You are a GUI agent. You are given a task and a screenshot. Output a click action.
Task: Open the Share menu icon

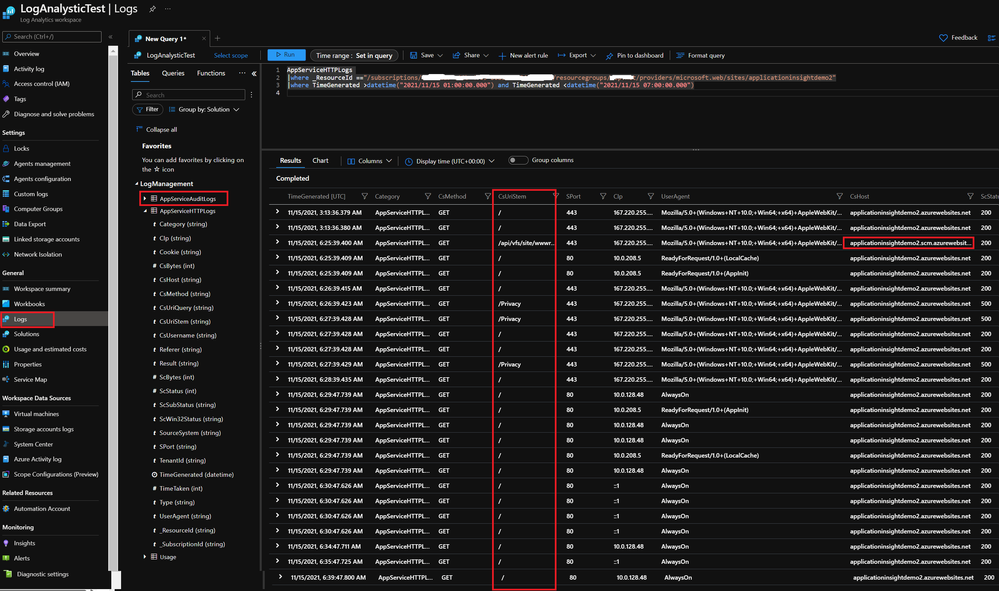coord(456,55)
